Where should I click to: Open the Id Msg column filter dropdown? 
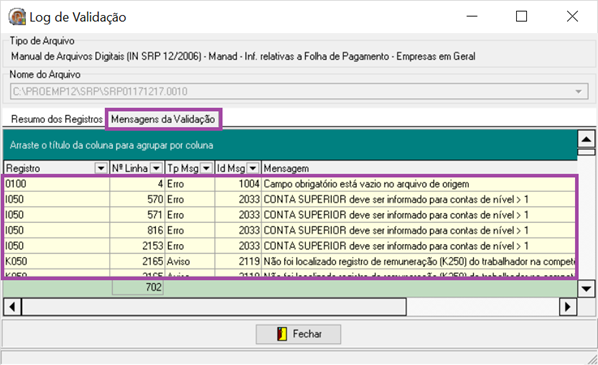253,168
